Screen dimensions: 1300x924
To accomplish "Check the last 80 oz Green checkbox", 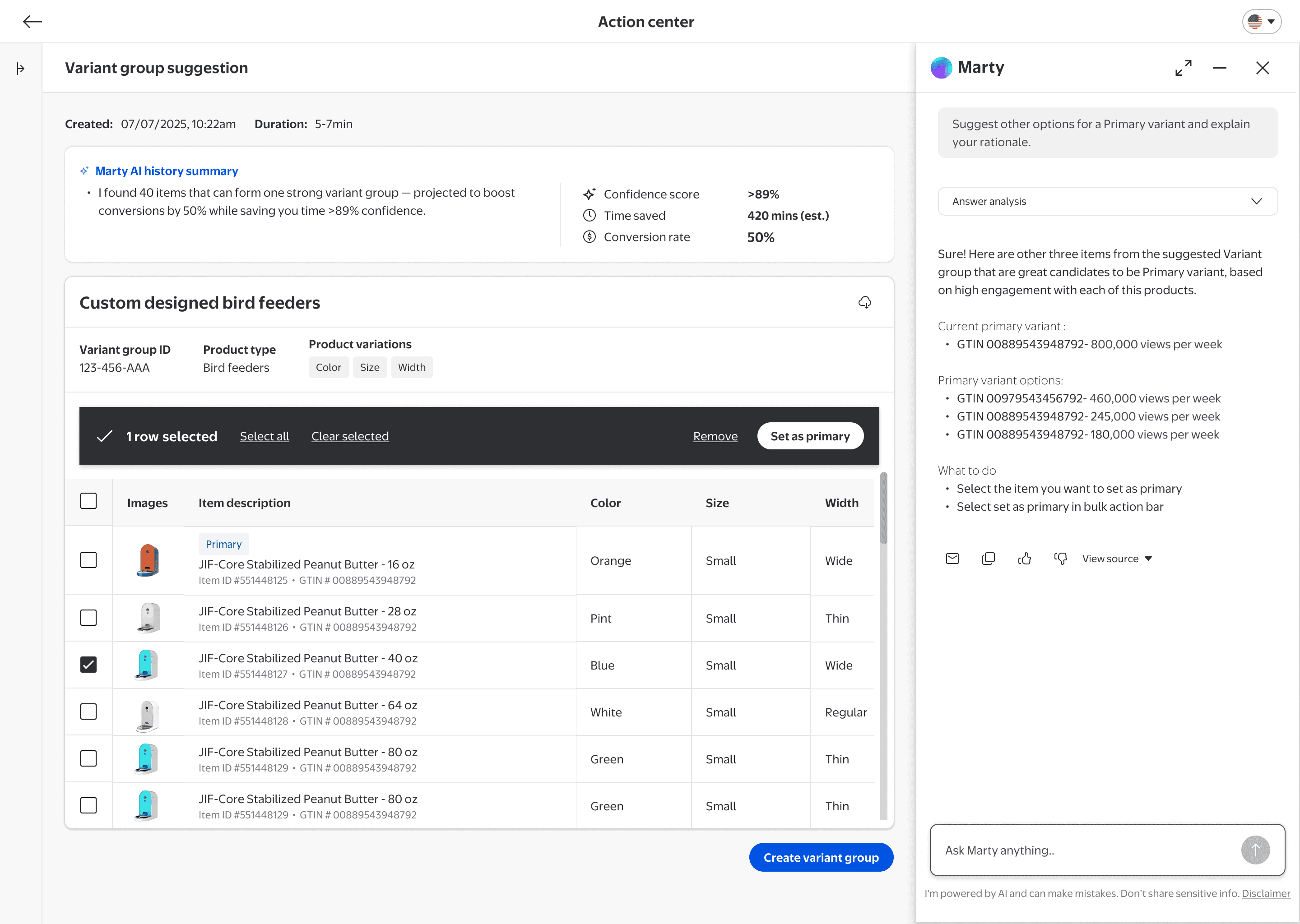I will (x=88, y=806).
